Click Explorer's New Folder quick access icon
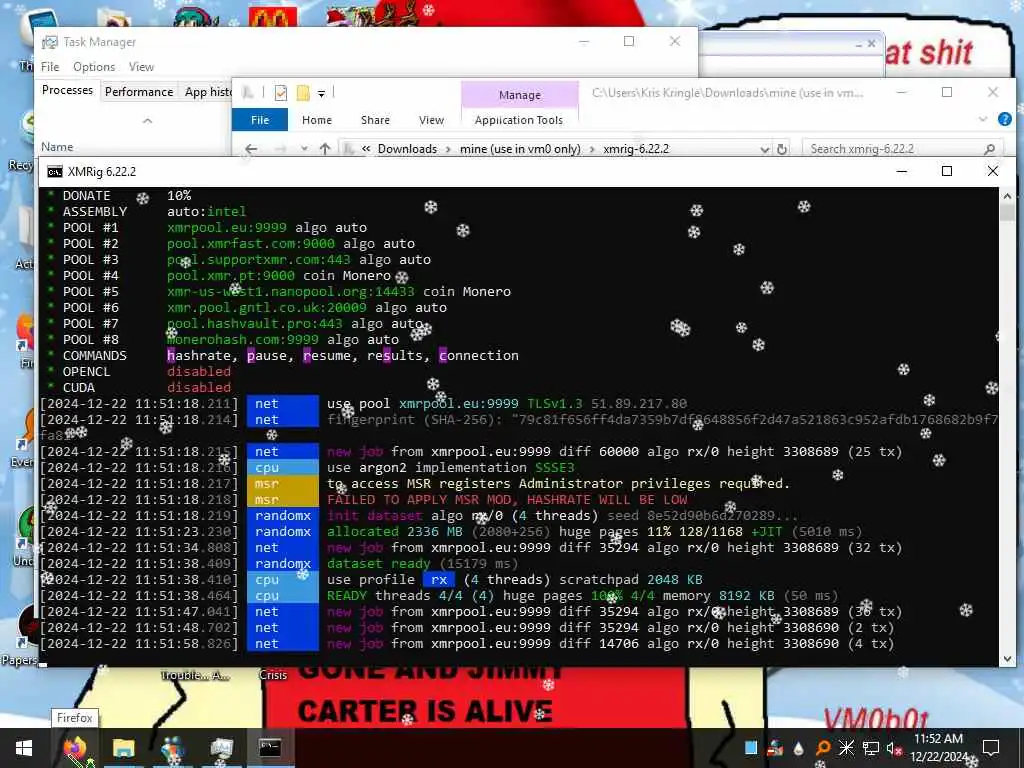This screenshot has width=1024, height=768. (x=303, y=93)
